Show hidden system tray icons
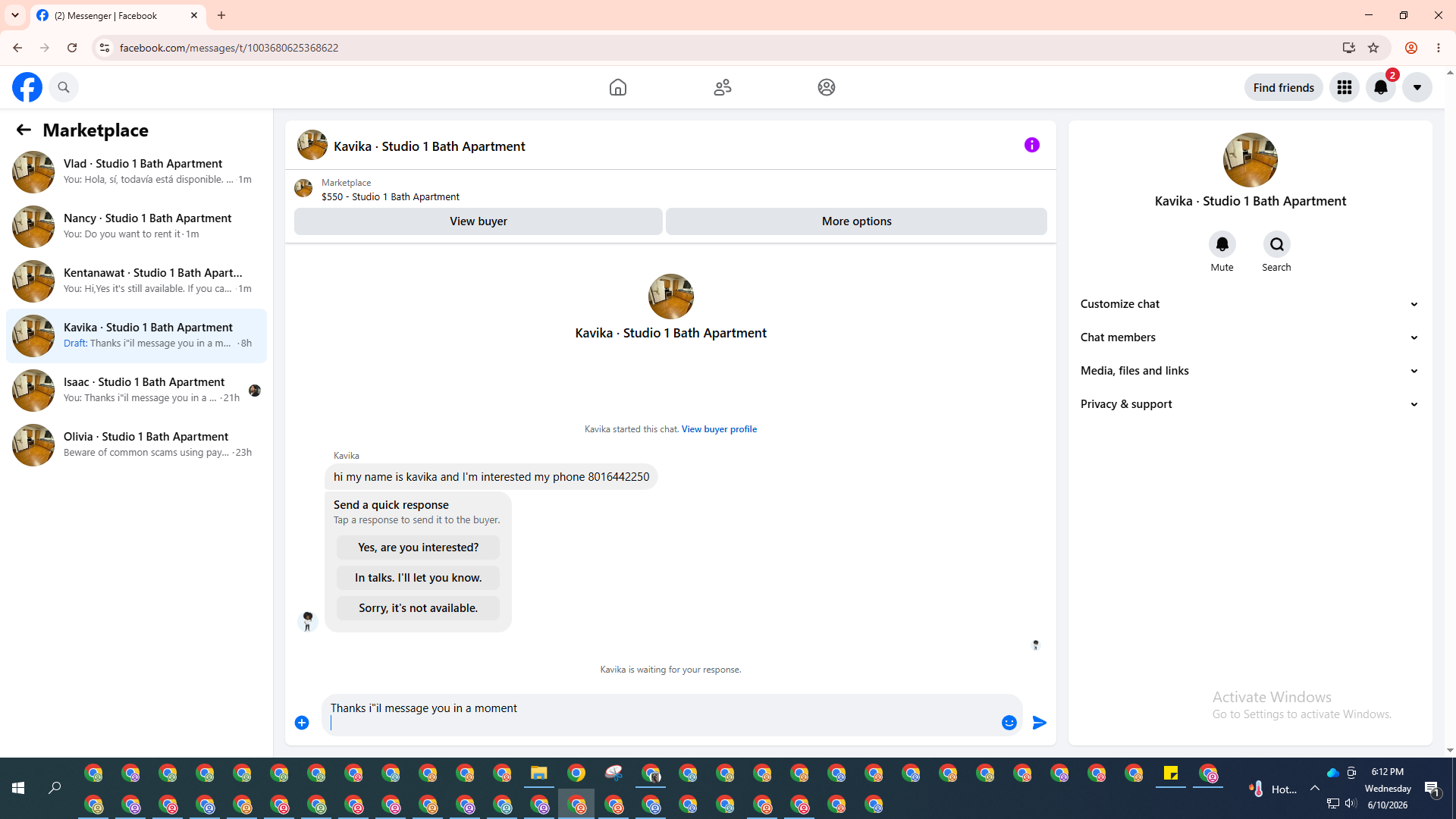This screenshot has width=1456, height=819. pyautogui.click(x=1315, y=789)
